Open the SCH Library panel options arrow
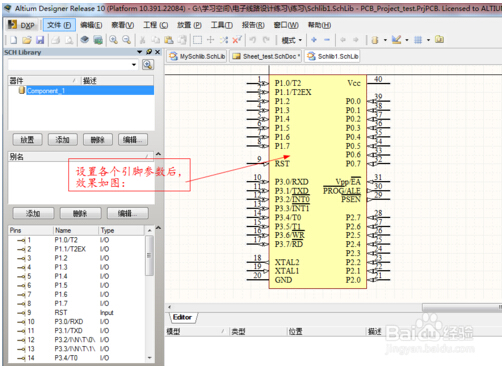 (140, 52)
